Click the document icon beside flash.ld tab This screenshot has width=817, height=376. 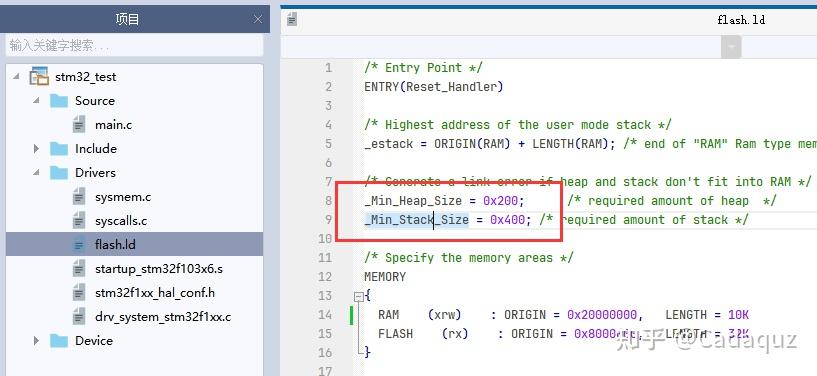tap(292, 20)
